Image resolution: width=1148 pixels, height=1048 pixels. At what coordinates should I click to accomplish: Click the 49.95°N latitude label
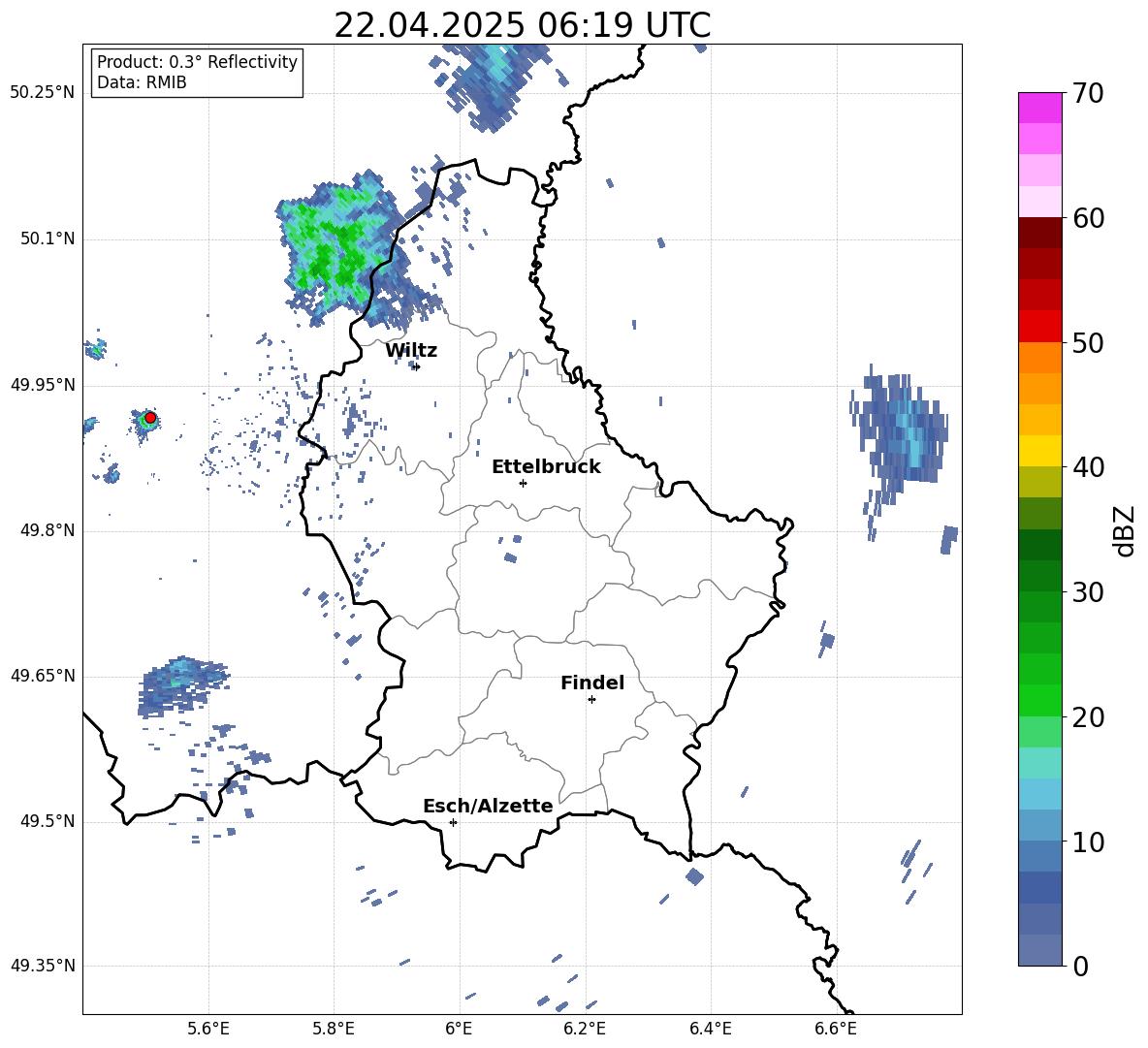click(x=43, y=385)
